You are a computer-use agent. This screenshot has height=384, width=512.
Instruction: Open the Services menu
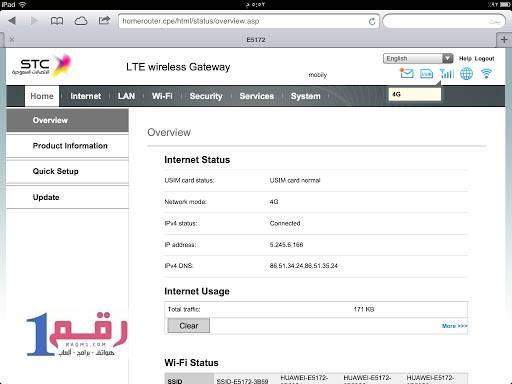pyautogui.click(x=257, y=96)
